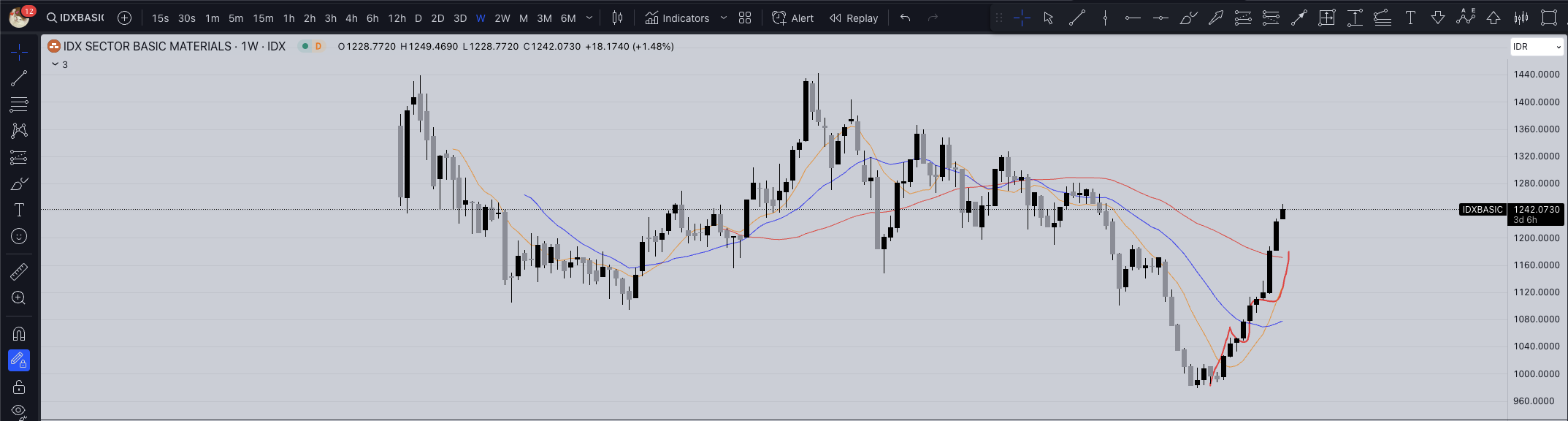Image resolution: width=1568 pixels, height=421 pixels.
Task: Select the horizontal line tool
Action: click(x=1160, y=18)
